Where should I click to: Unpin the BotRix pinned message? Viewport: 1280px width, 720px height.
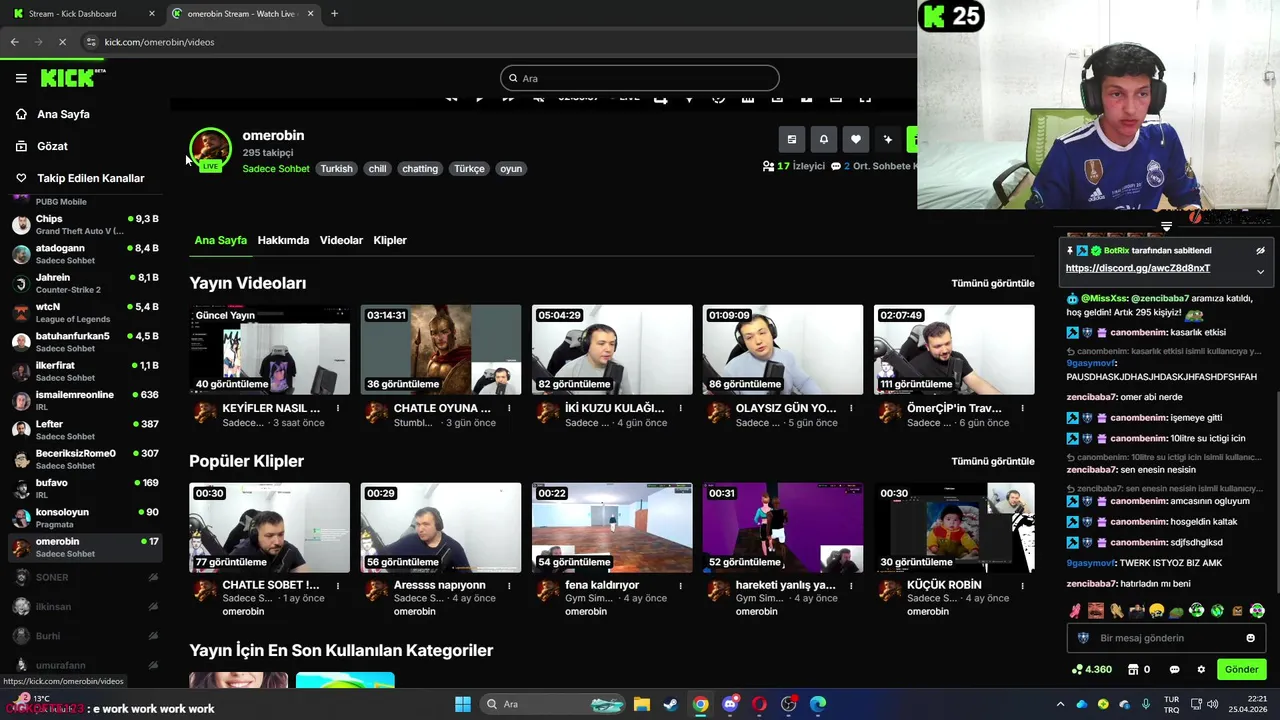[x=1260, y=250]
